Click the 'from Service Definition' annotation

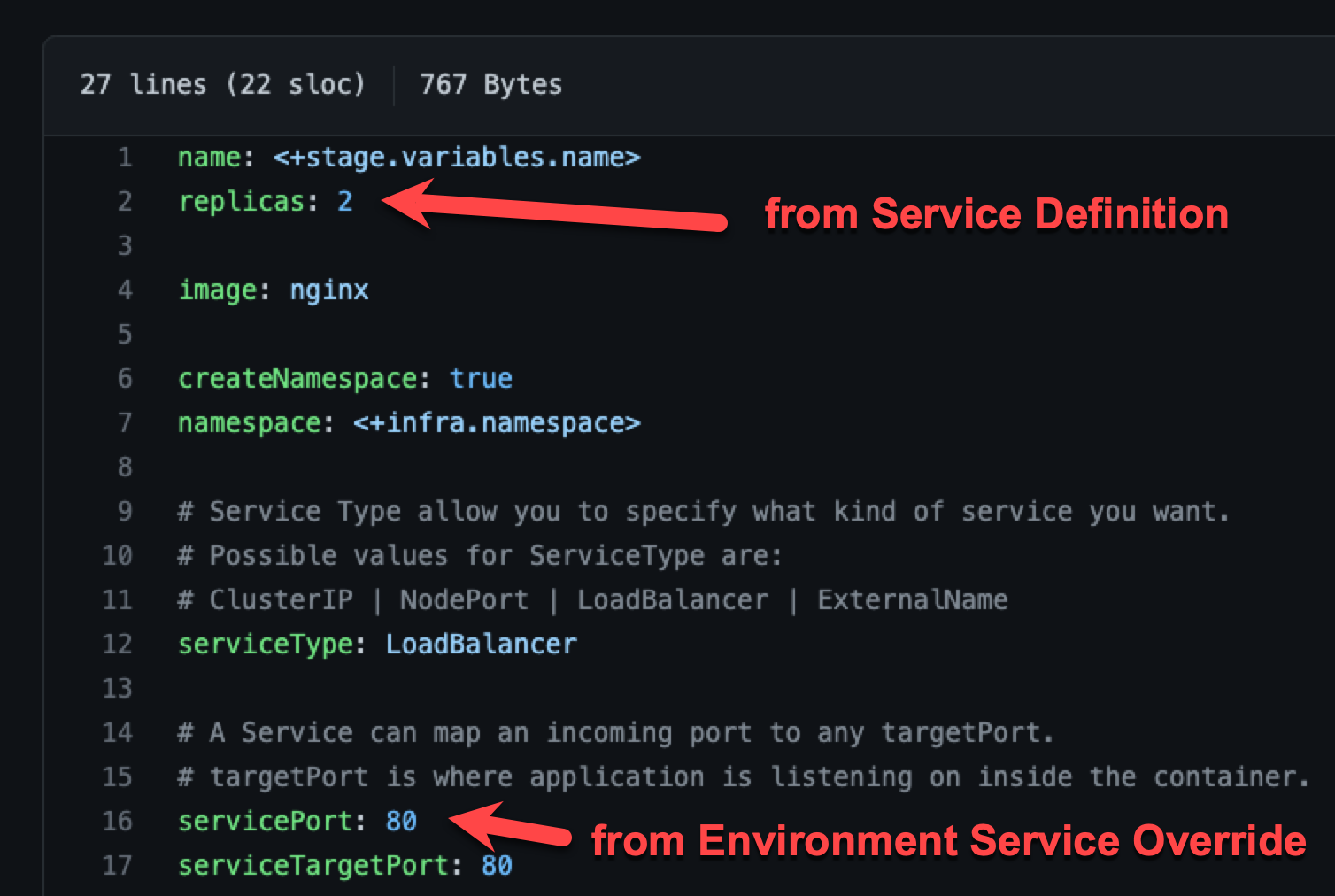tap(996, 214)
